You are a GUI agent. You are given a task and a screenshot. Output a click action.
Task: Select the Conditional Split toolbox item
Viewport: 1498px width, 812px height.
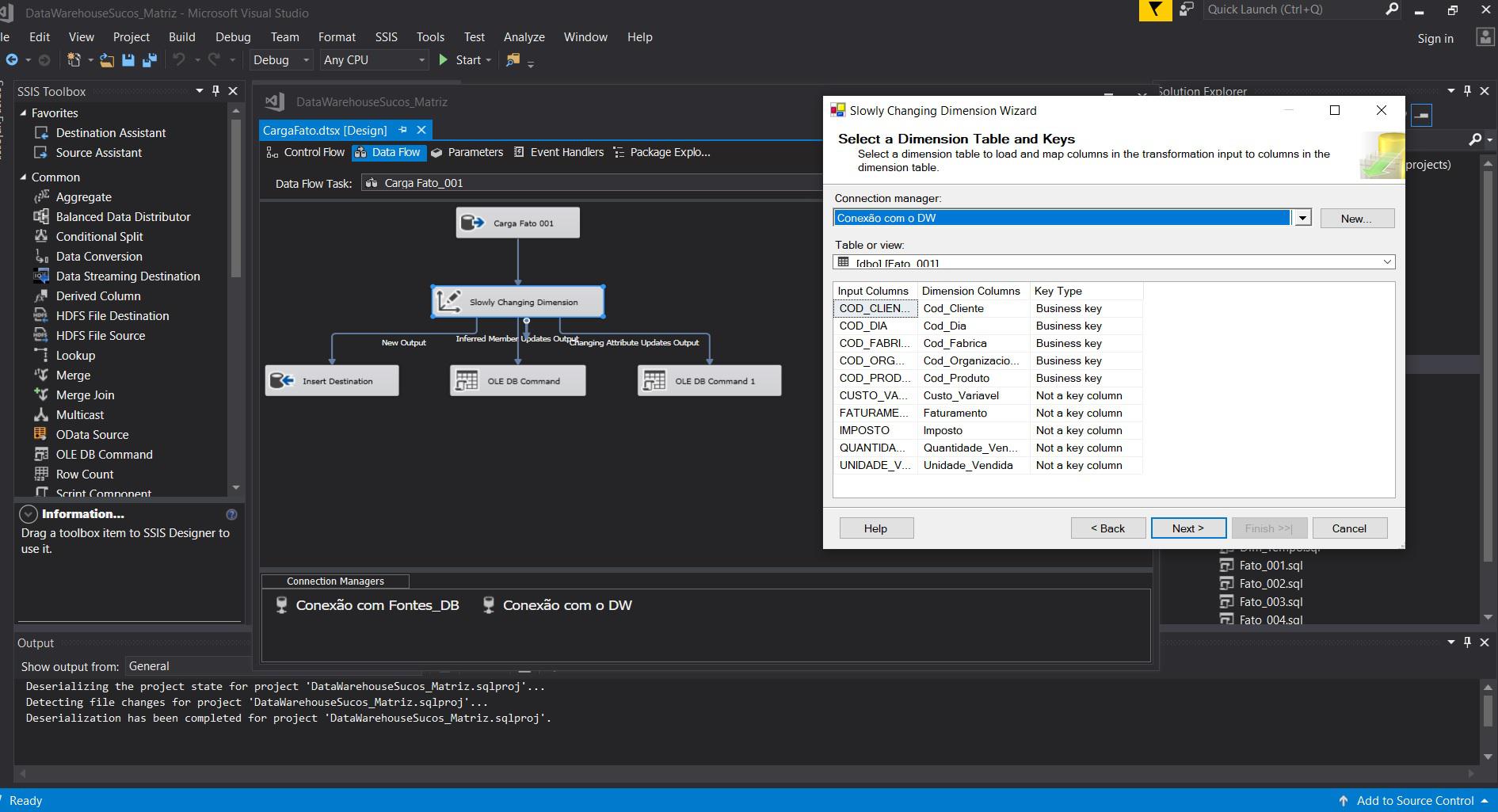99,237
